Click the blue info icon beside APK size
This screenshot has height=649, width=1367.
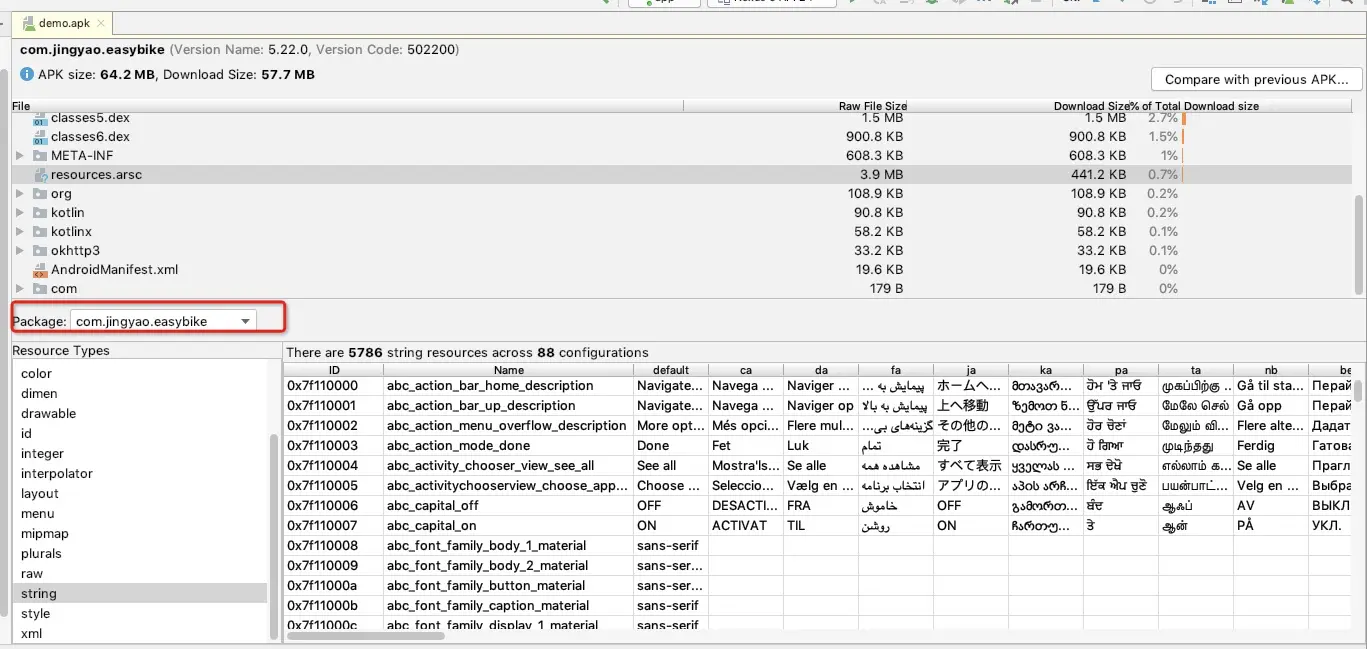point(27,75)
